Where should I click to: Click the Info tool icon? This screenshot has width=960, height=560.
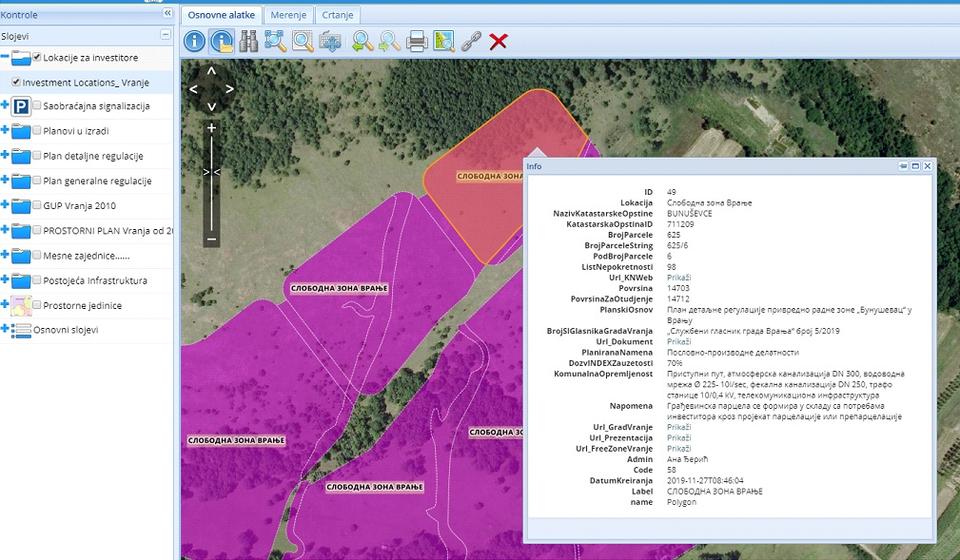pyautogui.click(x=194, y=41)
